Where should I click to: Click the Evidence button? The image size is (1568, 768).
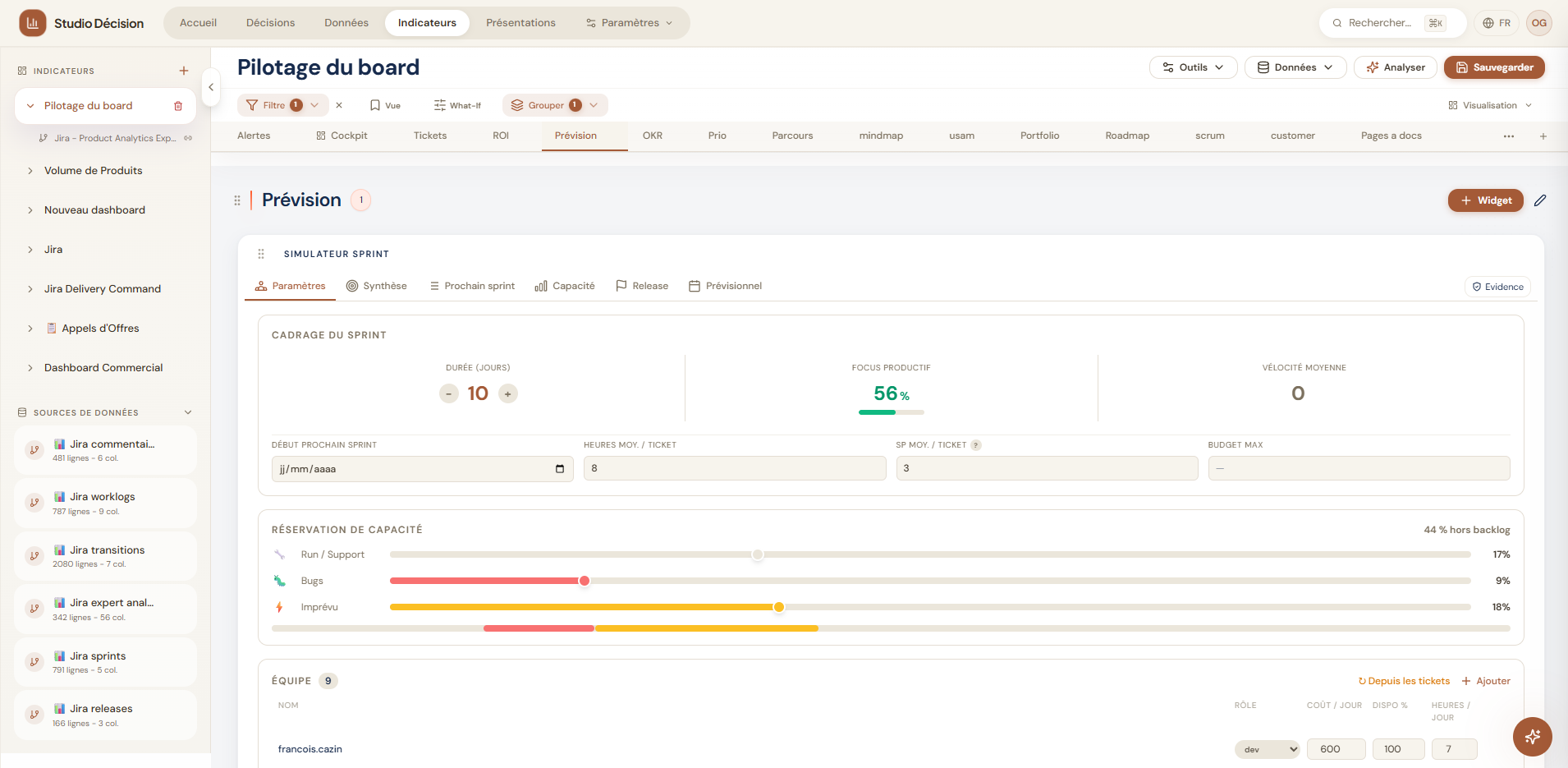click(1497, 287)
